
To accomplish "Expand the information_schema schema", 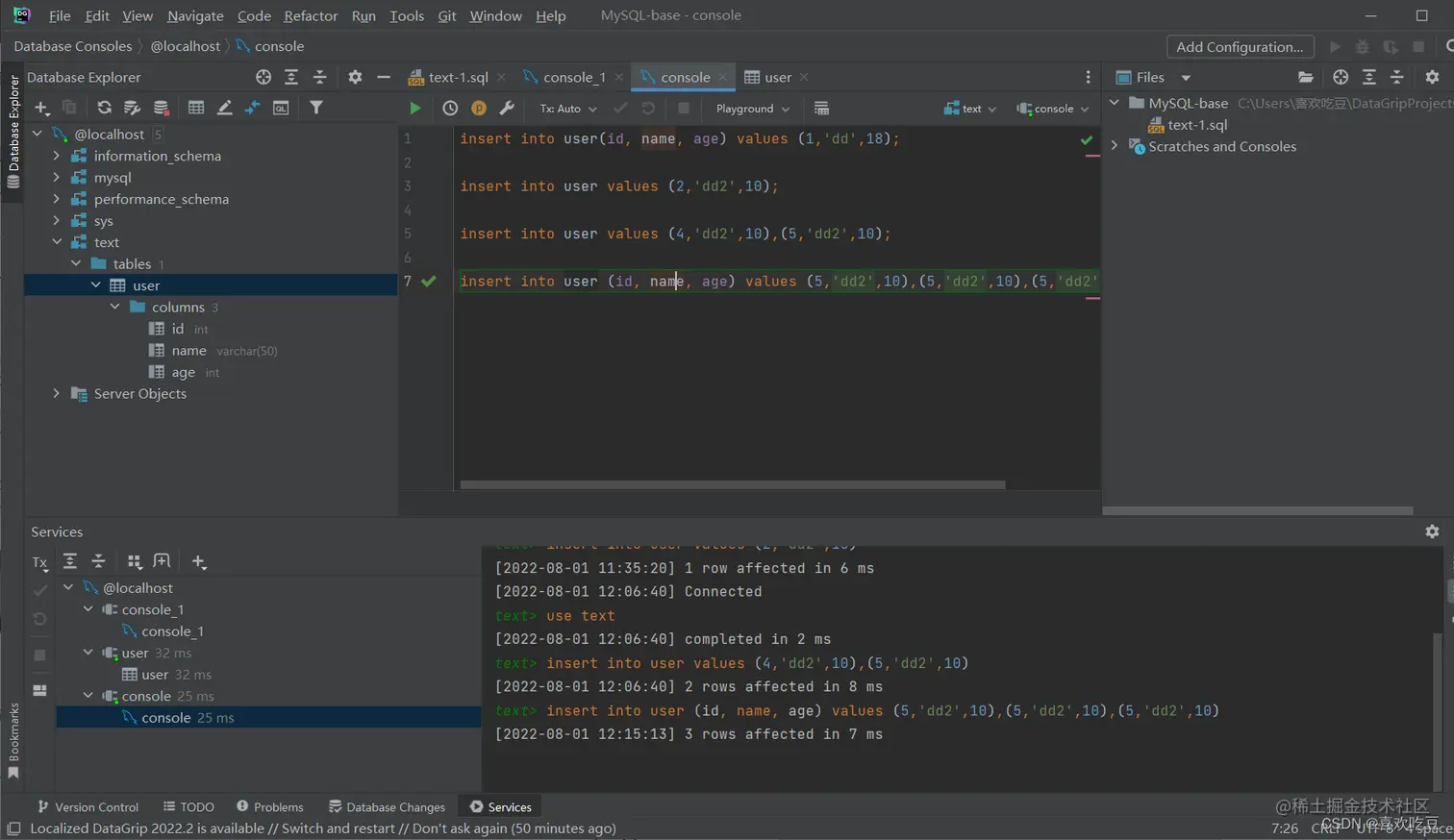I will point(57,156).
